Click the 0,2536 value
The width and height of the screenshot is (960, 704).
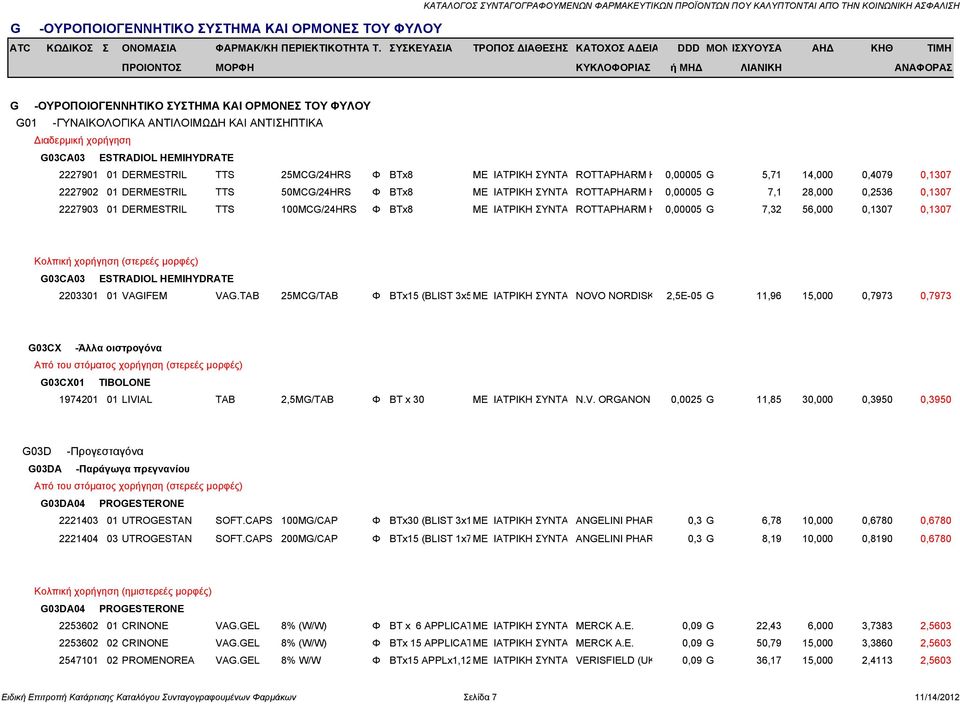pos(877,192)
